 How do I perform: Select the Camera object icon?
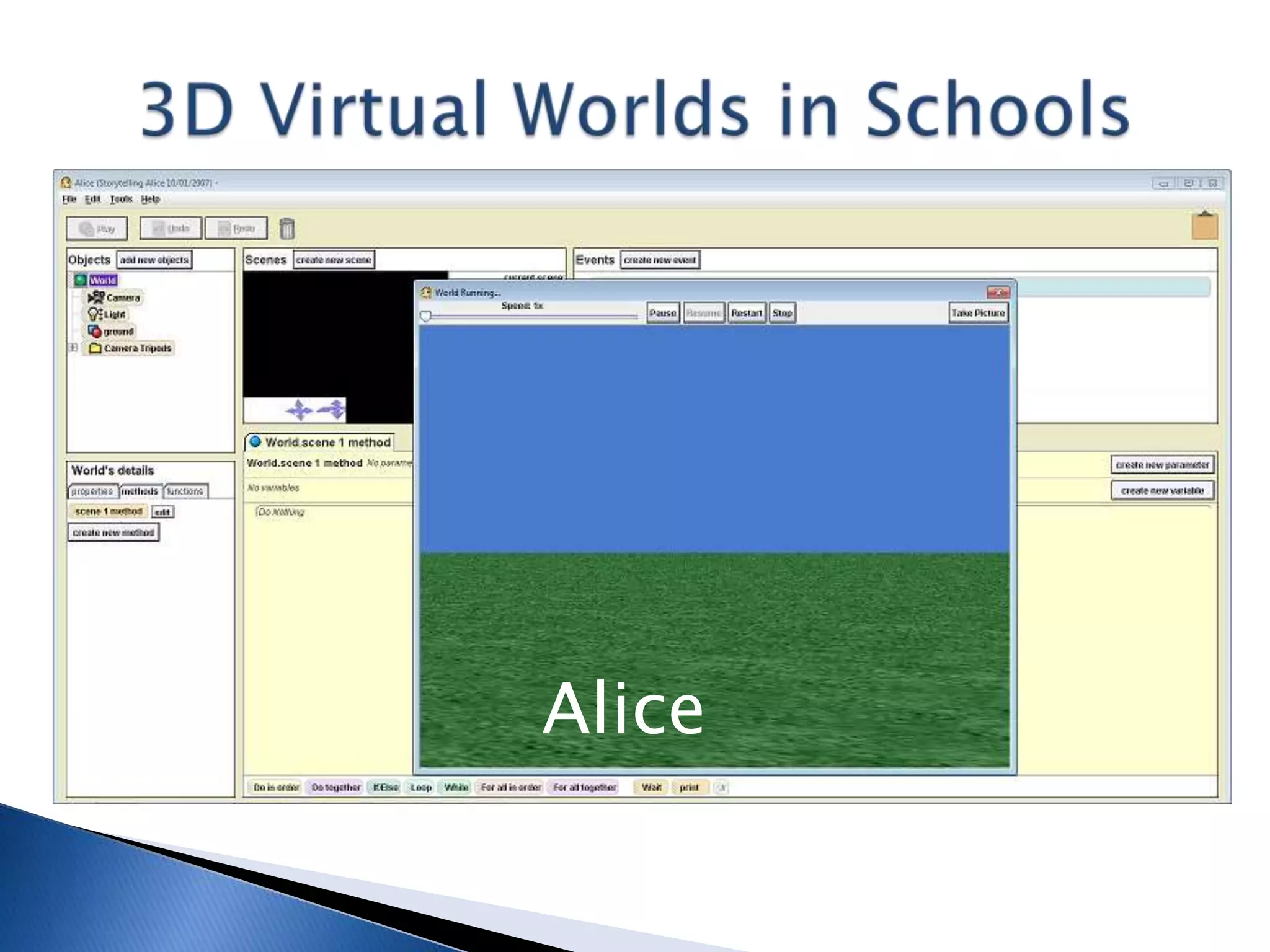click(97, 297)
